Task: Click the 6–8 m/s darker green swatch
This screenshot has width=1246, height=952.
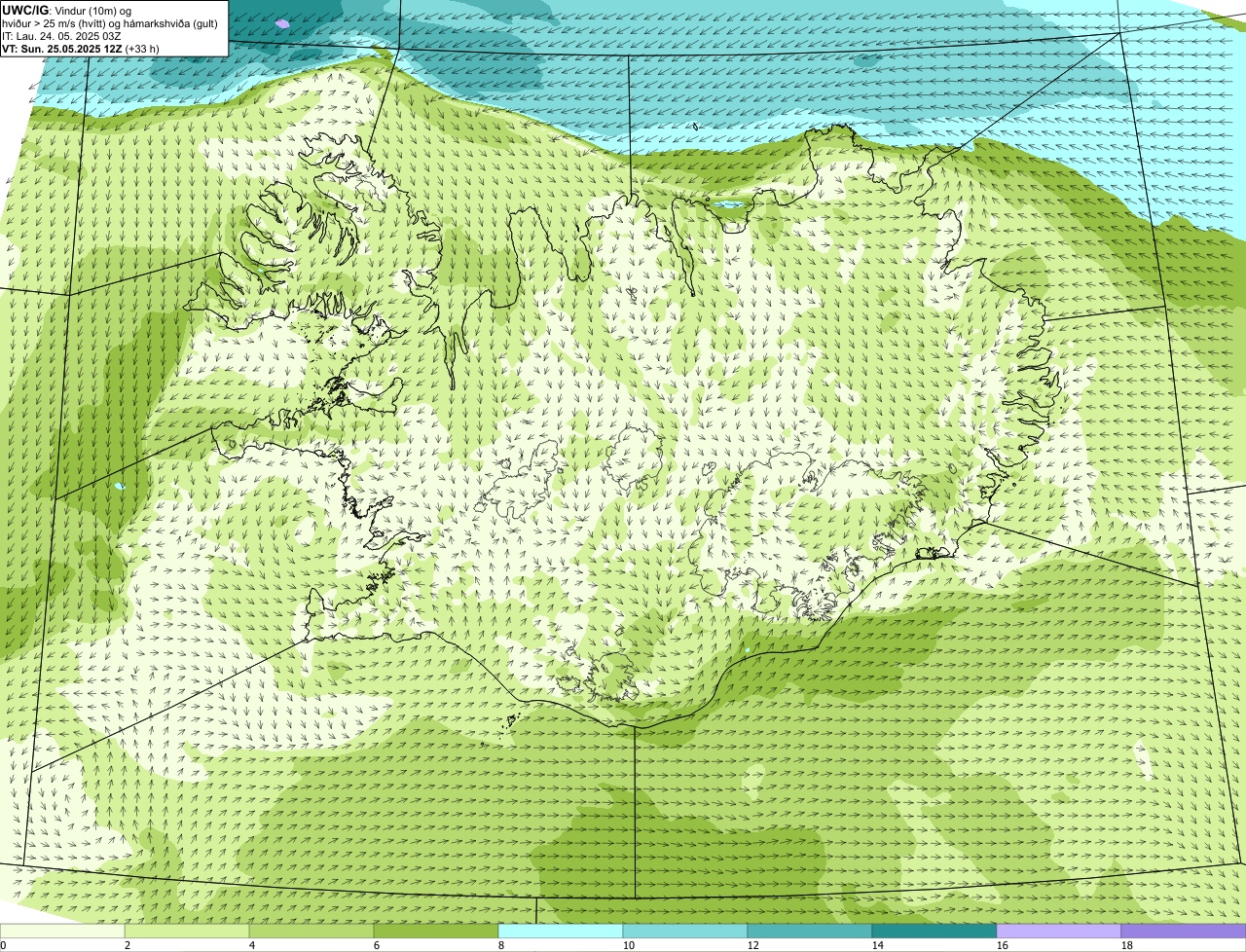Action: pyautogui.click(x=436, y=932)
